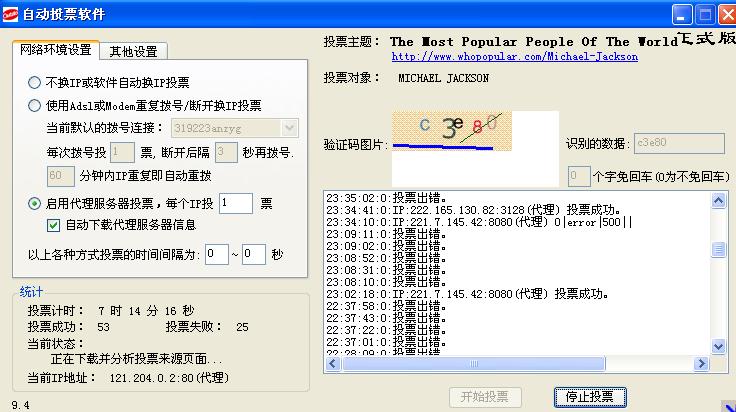Click the maximum time interval field
736x412 pixels.
click(x=253, y=254)
